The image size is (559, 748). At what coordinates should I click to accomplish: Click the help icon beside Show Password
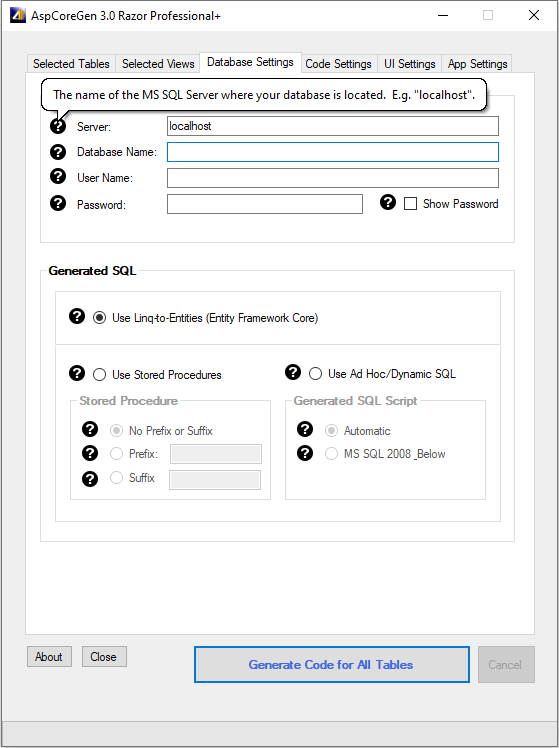[x=388, y=202]
